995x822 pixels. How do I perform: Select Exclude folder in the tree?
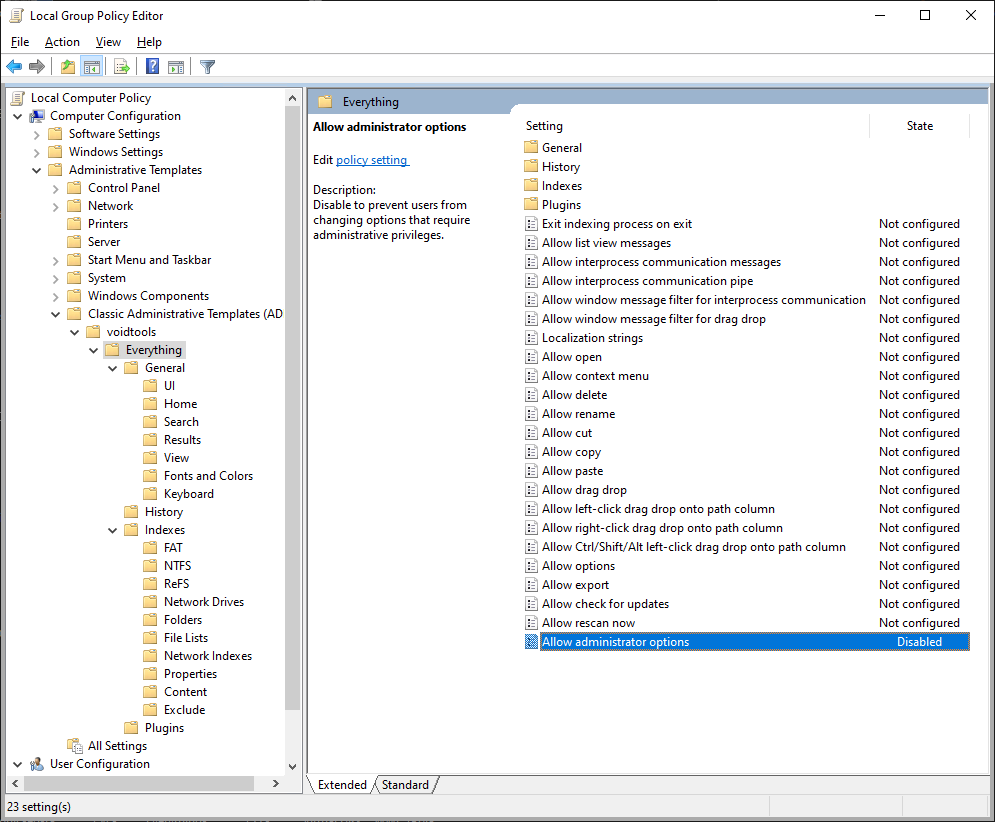coord(185,710)
